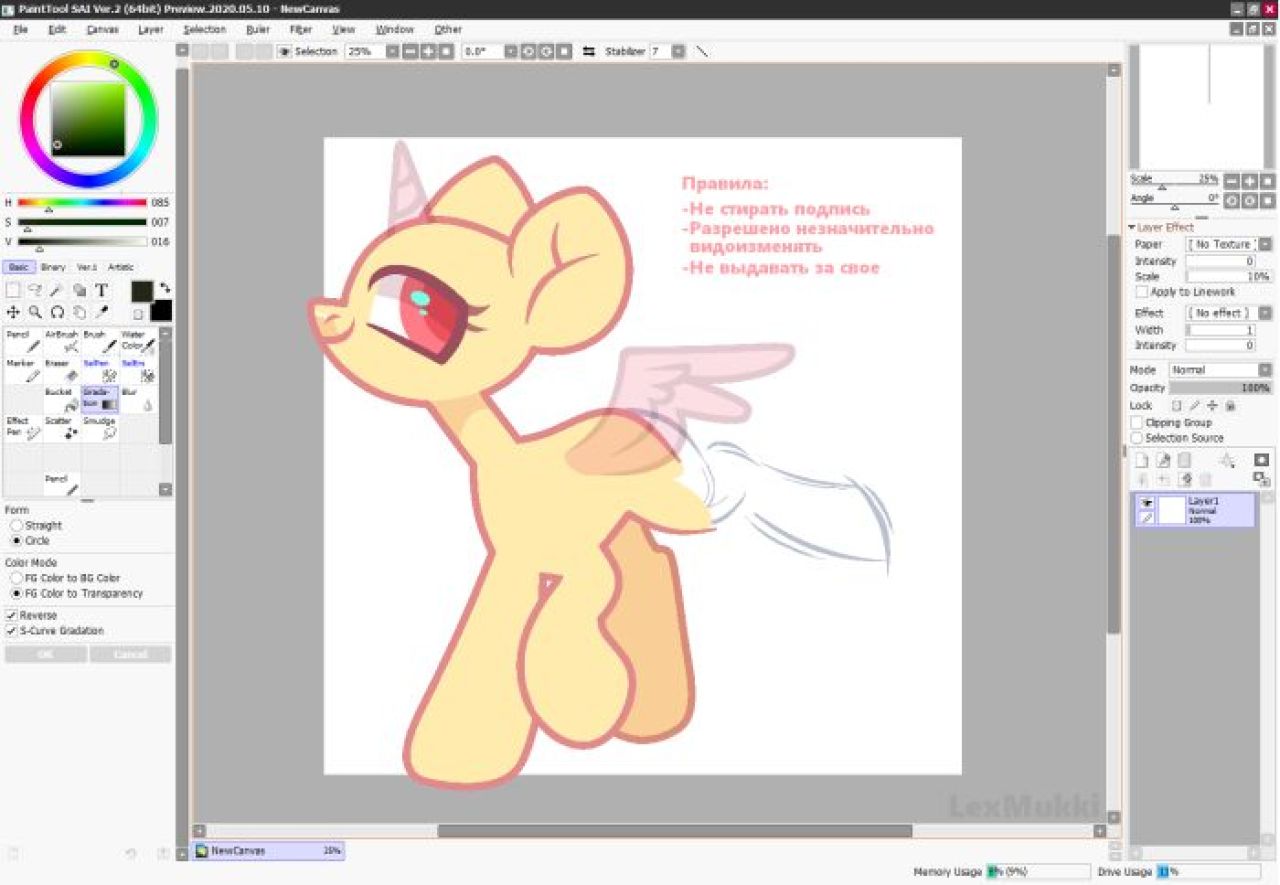Enable Apply to Linework checkbox
This screenshot has height=885, width=1280.
1141,292
